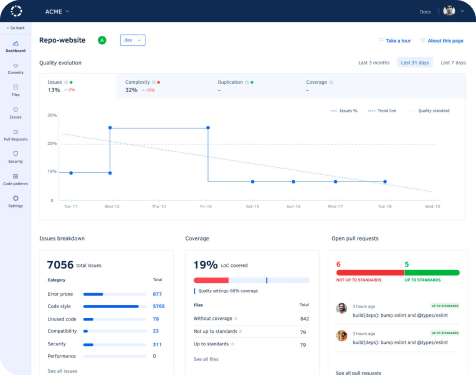476x375 pixels.
Task: Click info icon next to Issues metric
Action: pos(66,82)
